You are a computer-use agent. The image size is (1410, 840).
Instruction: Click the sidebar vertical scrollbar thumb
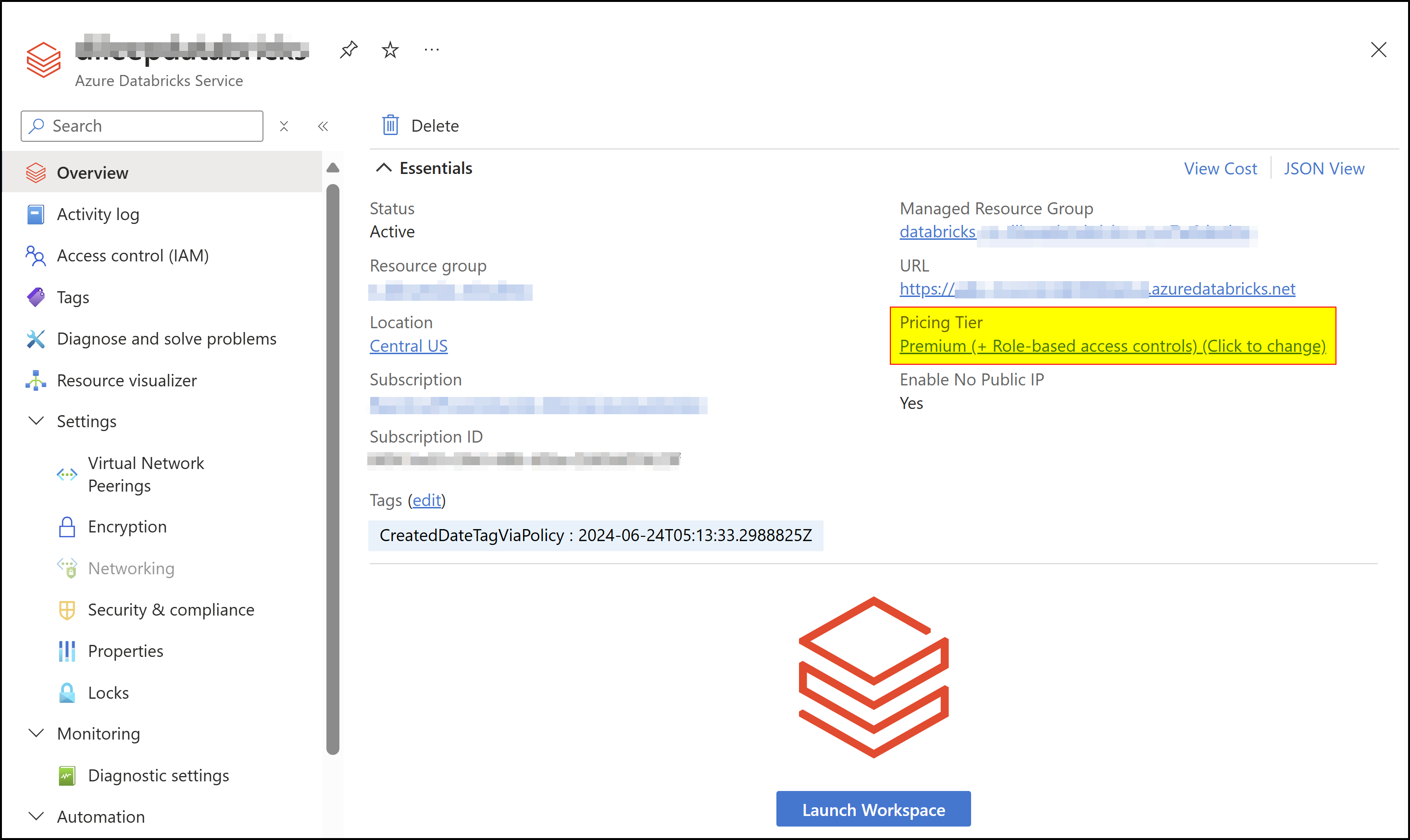pyautogui.click(x=333, y=469)
